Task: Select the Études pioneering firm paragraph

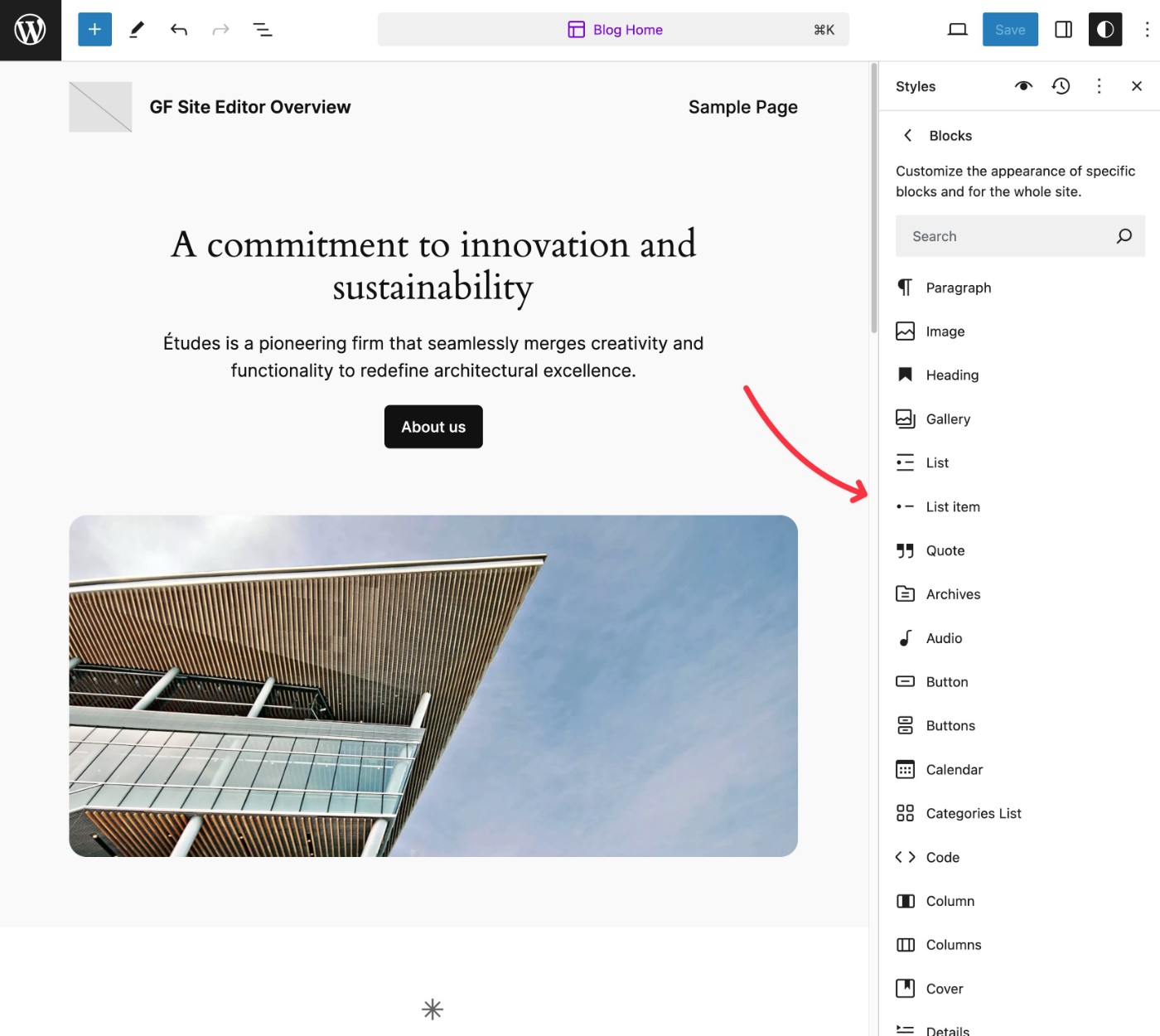Action: pyautogui.click(x=433, y=357)
